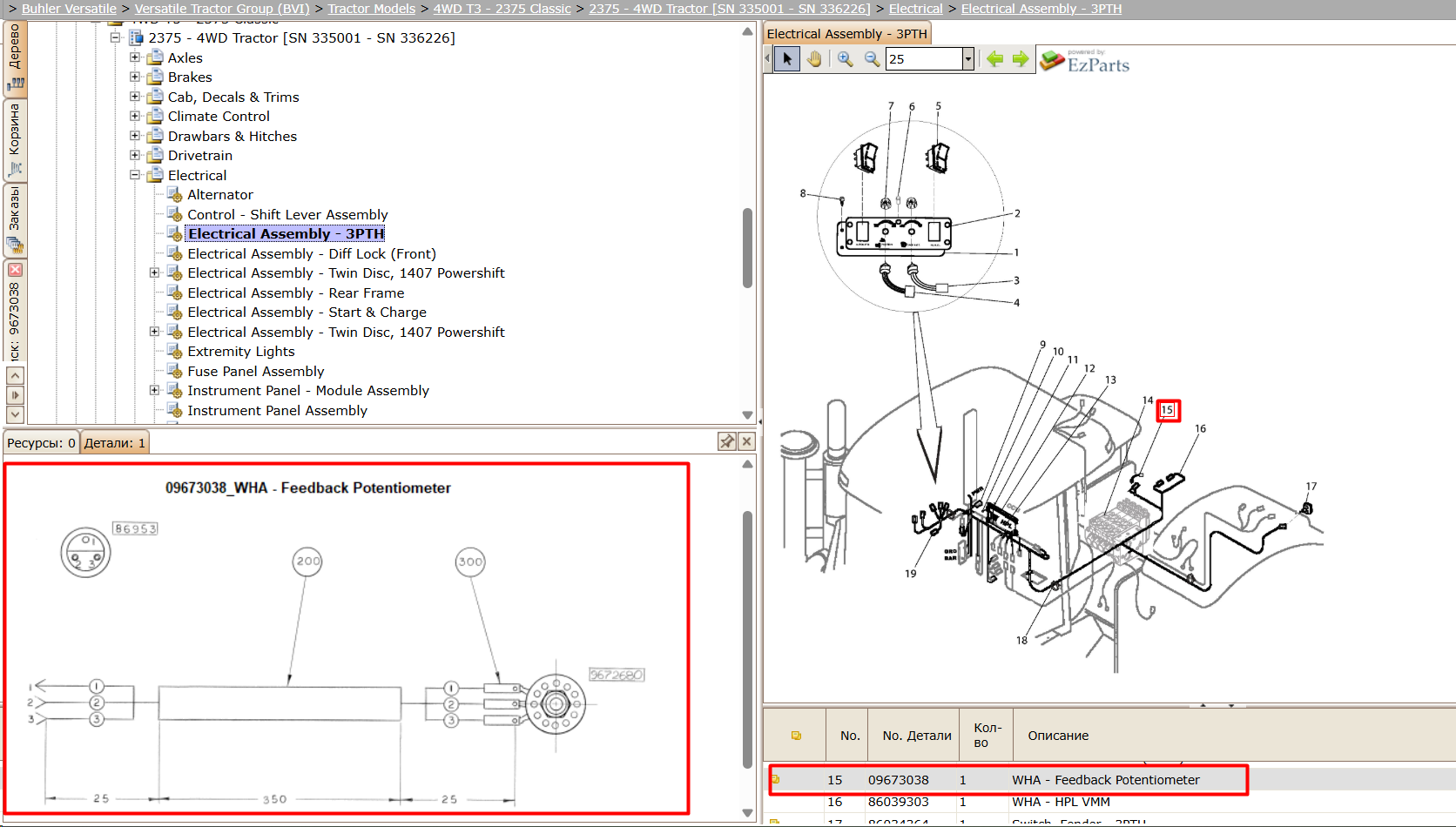Open the Детали: 1 tab
This screenshot has height=827, width=1456.
click(x=115, y=442)
